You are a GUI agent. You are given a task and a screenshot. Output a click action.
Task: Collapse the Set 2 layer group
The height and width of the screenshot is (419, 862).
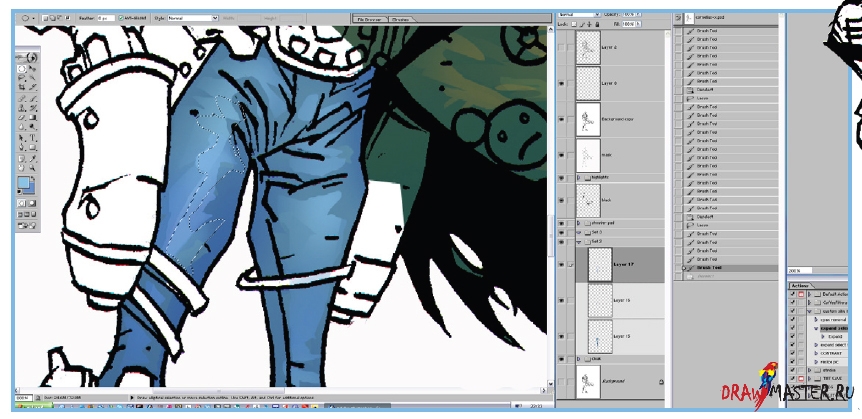578,241
